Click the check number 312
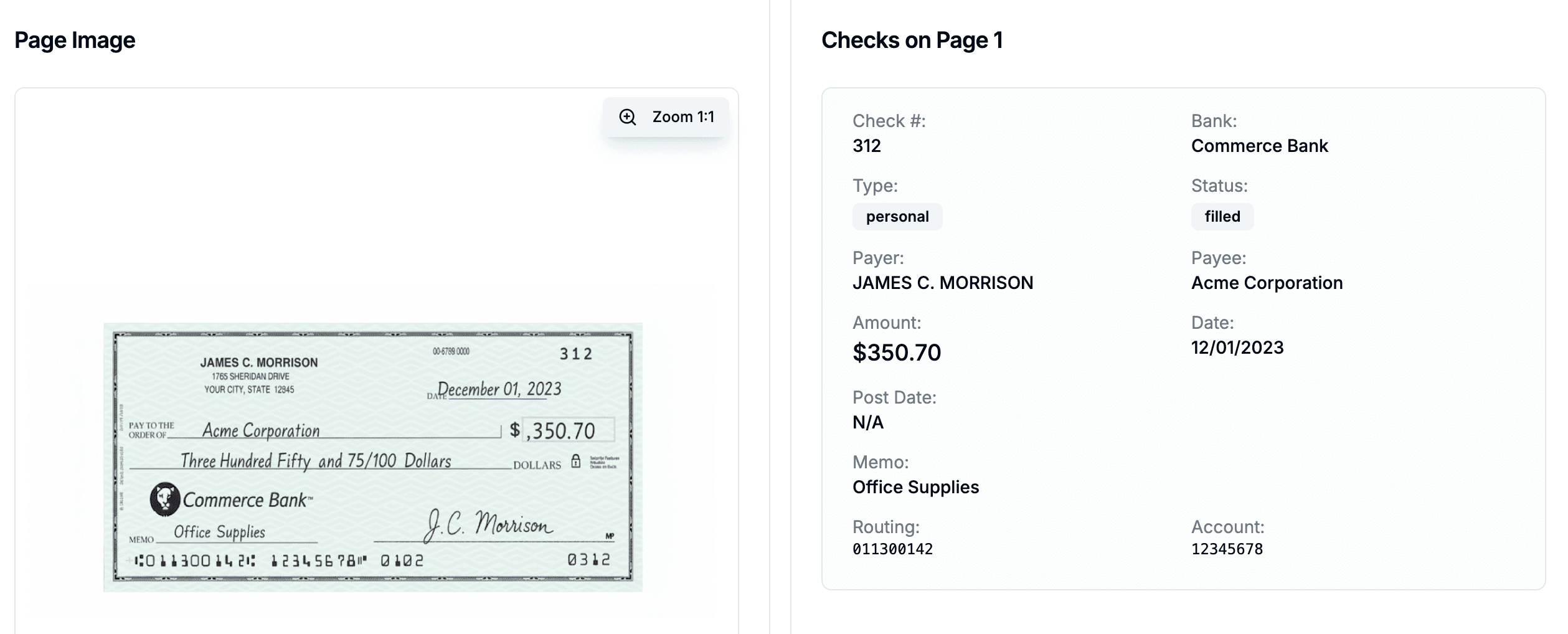This screenshot has height=634, width=1568. click(x=867, y=146)
